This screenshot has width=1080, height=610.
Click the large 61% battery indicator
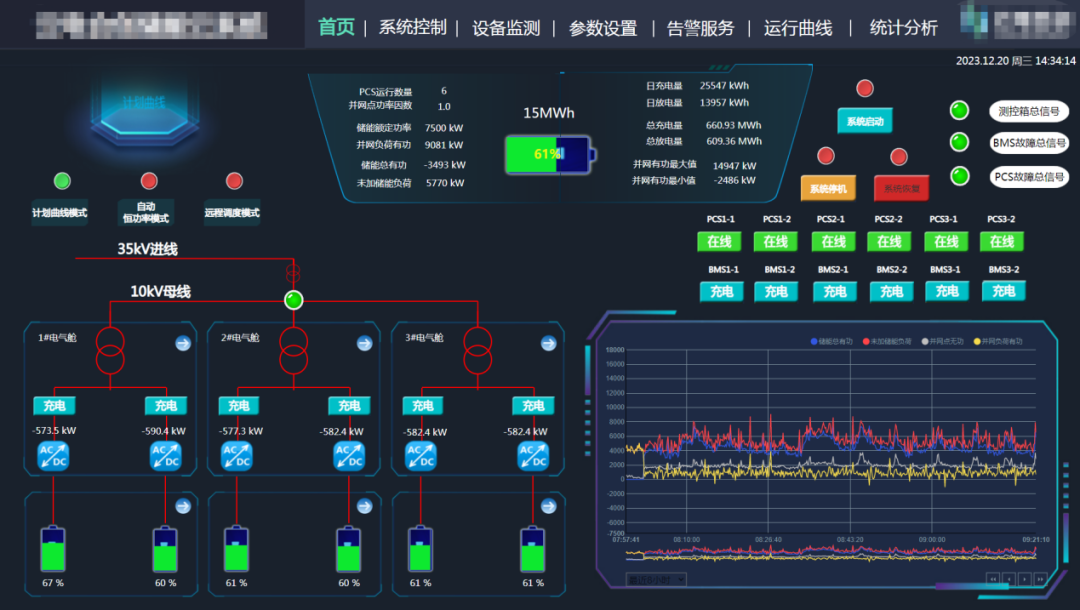click(x=549, y=154)
